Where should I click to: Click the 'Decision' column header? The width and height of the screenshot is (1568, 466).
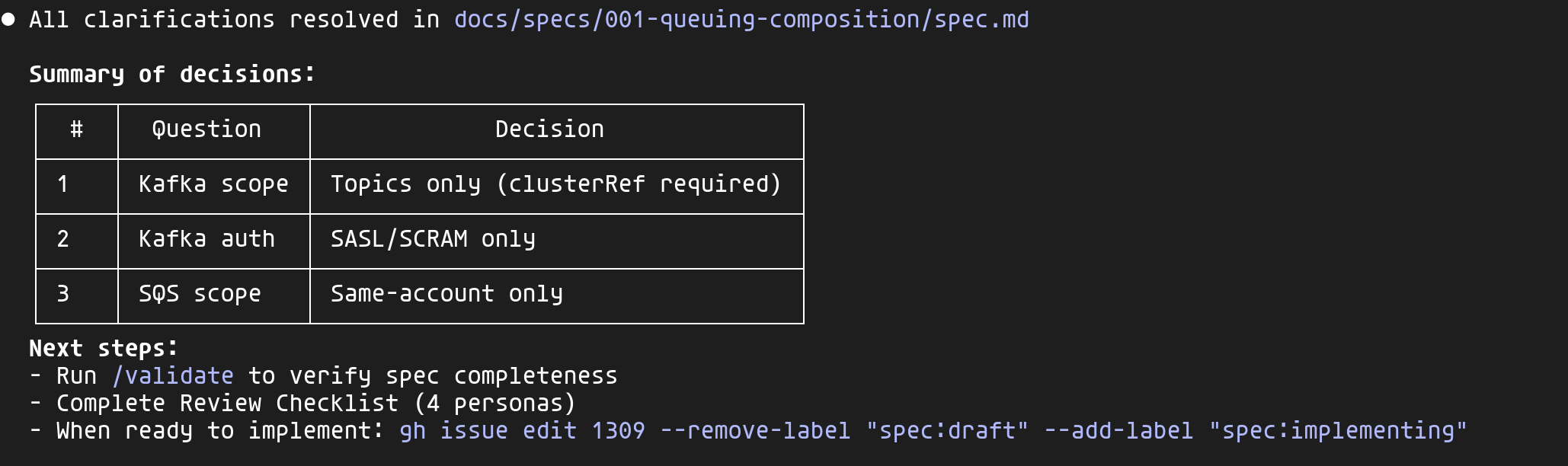(549, 129)
